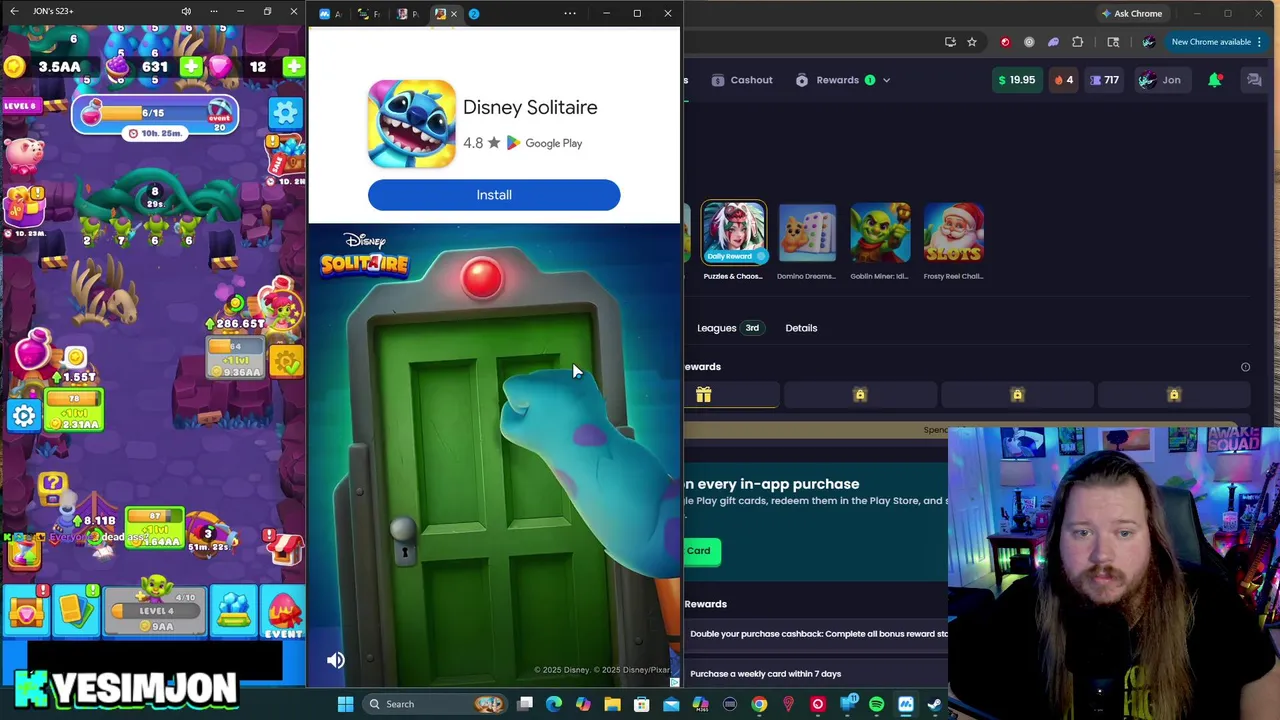This screenshot has height=720, width=1280.
Task: Tap the 6/15 potion progress bar
Action: click(155, 113)
